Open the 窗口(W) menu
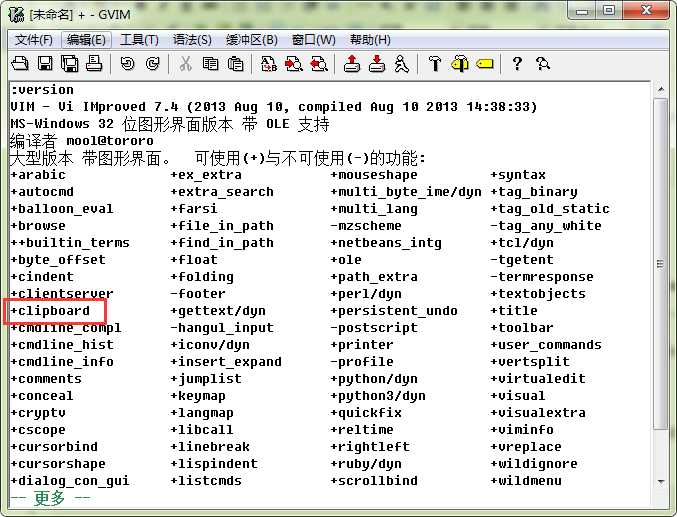 coord(313,40)
